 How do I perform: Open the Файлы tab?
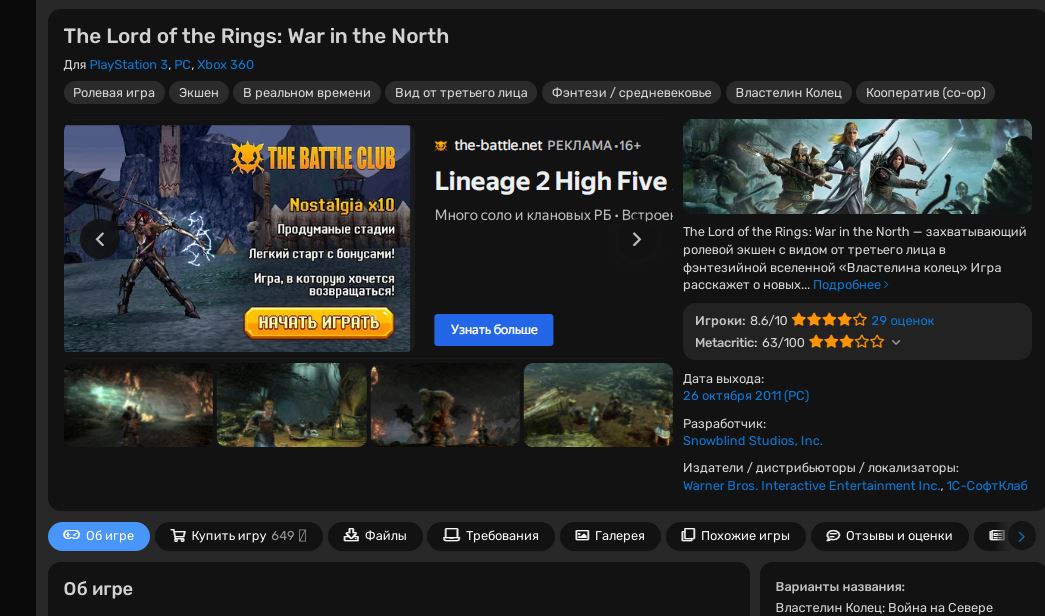coord(375,536)
